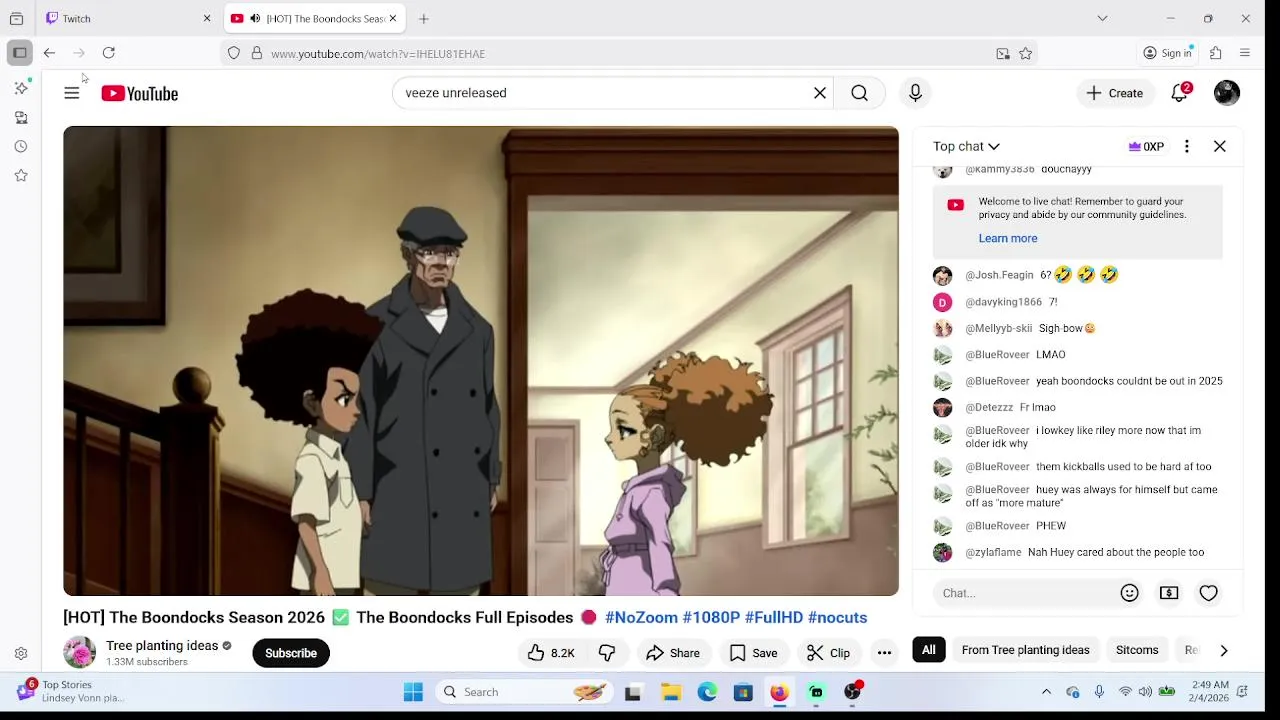This screenshot has height=720, width=1280.
Task: Focus the Firefox URL address bar
Action: (630, 53)
